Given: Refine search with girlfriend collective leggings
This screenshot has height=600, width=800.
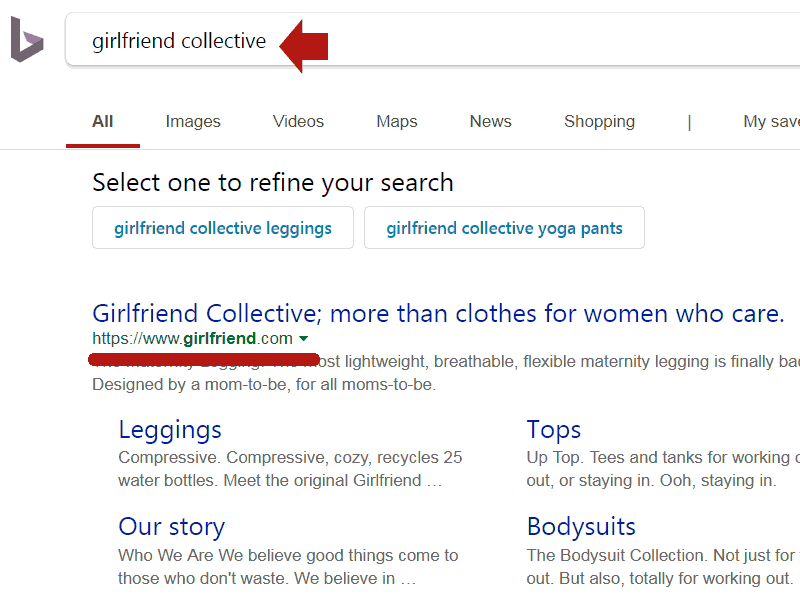Looking at the screenshot, I should tap(222, 227).
